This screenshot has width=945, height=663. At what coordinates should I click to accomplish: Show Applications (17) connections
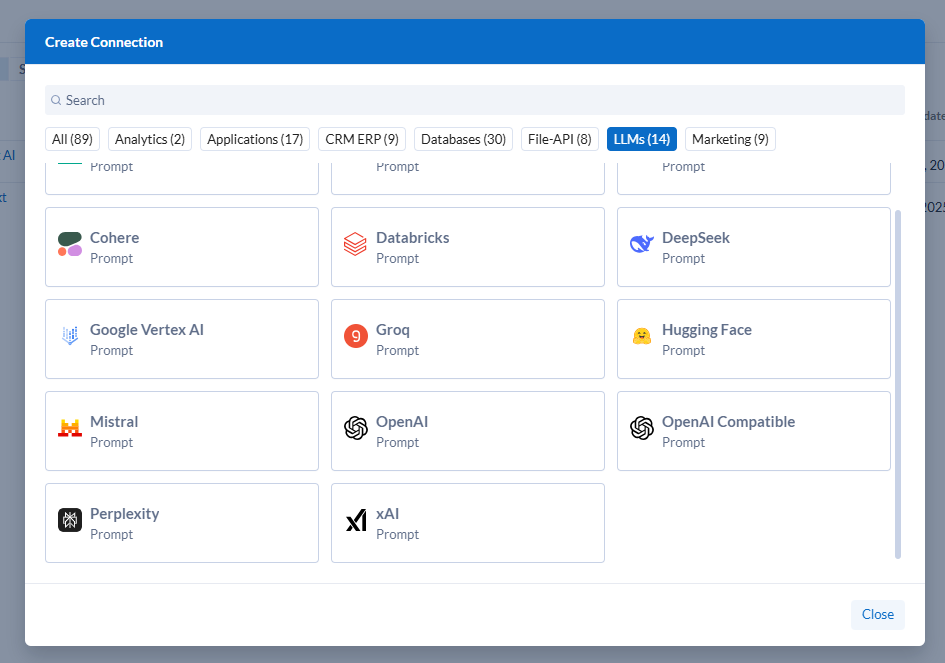click(x=255, y=139)
